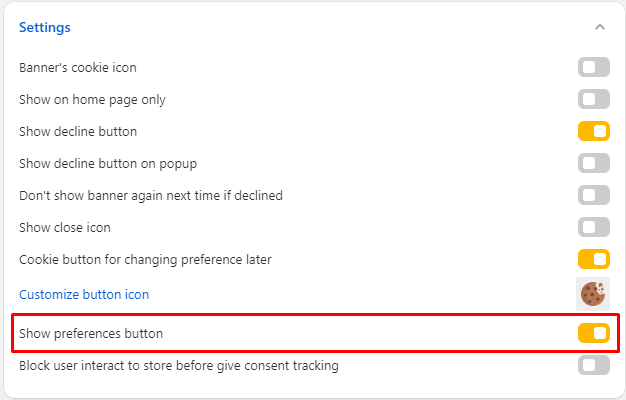Click the "Banner's cookie icon" label text

click(78, 67)
